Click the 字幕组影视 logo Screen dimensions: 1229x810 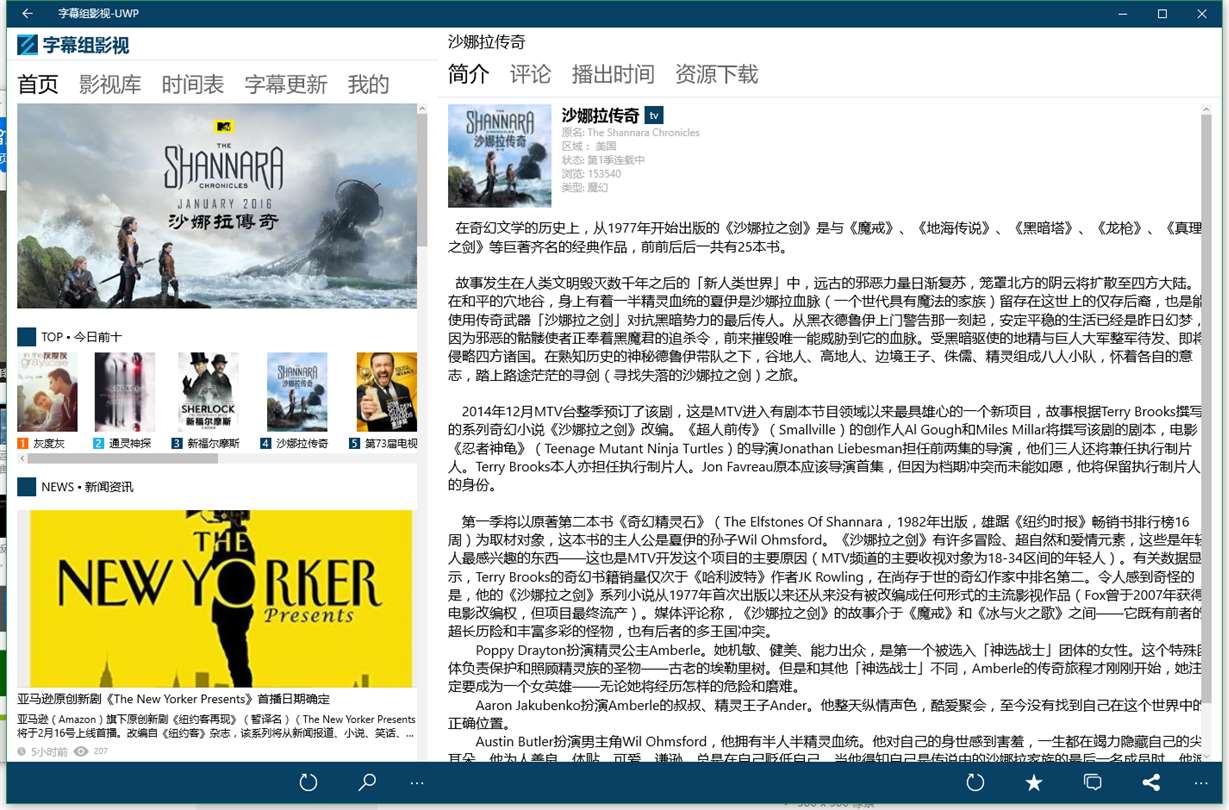click(73, 45)
